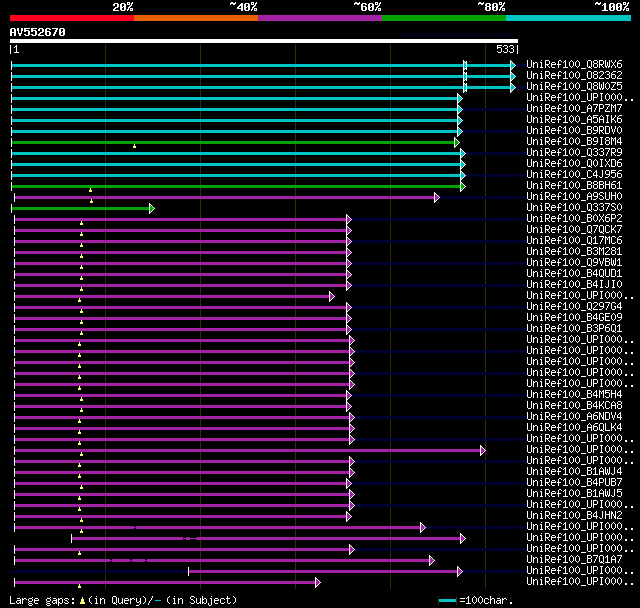
Task: Click the purple alignment bar for UniRef100_B7Q1A7
Action: point(222,561)
